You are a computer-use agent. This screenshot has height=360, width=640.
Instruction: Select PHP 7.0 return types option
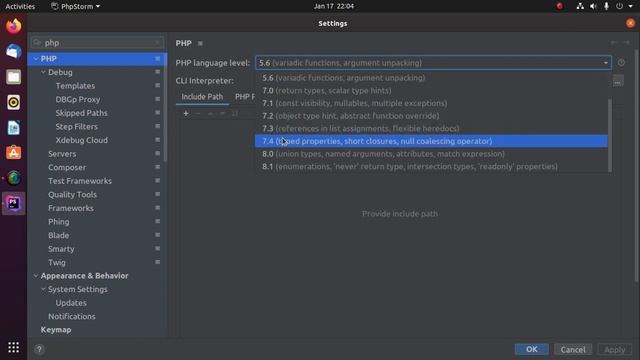click(x=431, y=90)
